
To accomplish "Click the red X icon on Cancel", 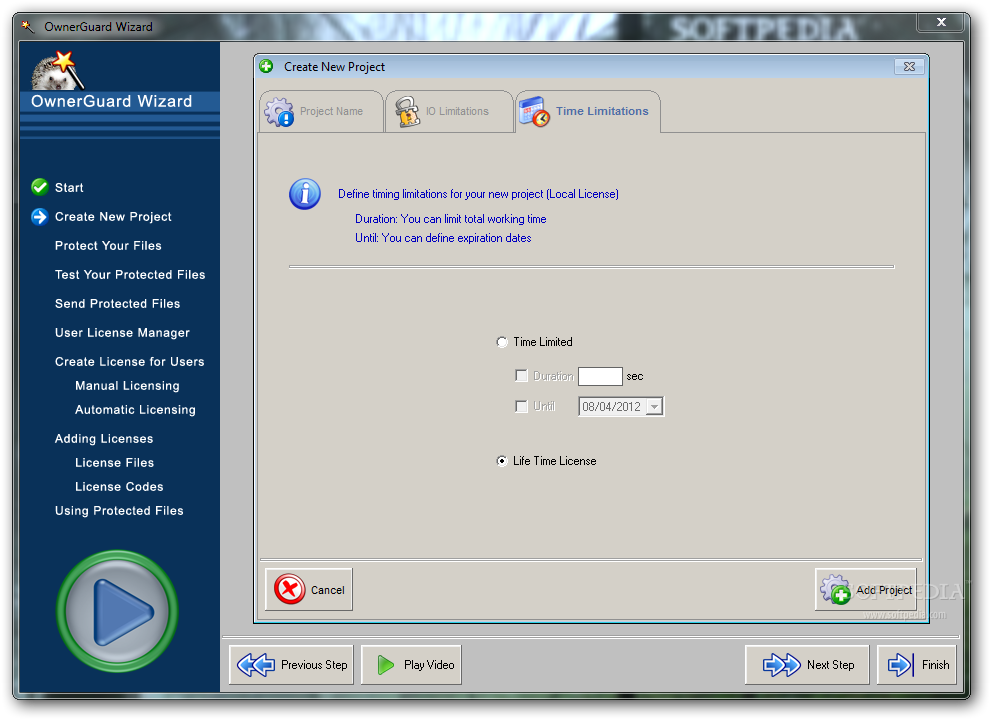I will pos(289,589).
